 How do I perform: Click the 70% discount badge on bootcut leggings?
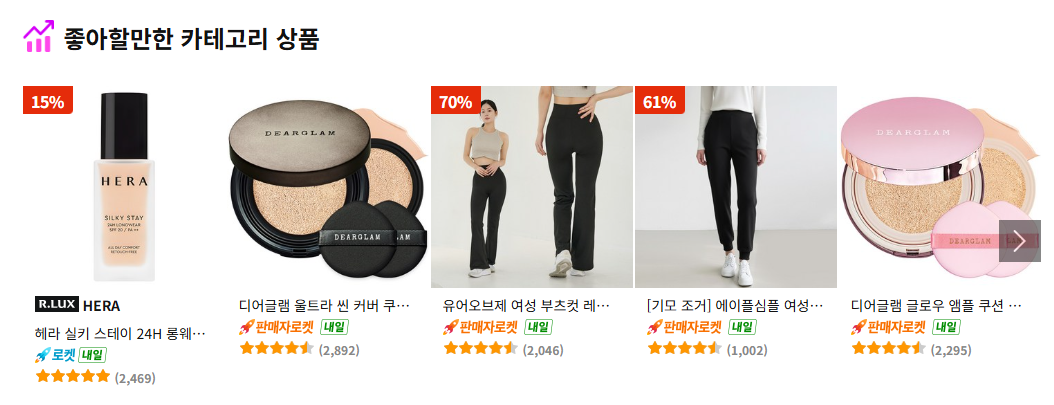click(x=456, y=101)
